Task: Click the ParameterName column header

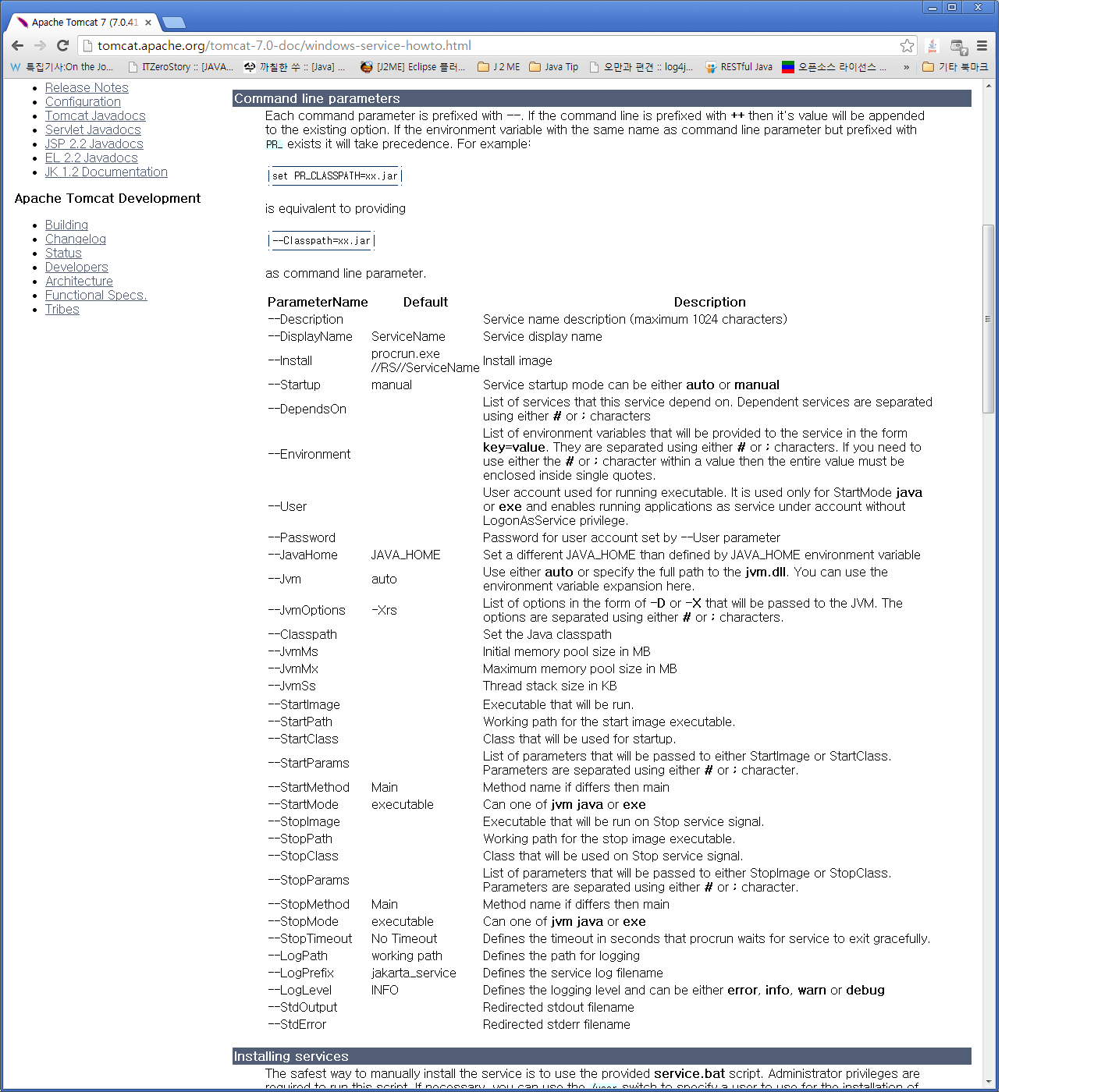Action: (x=318, y=302)
